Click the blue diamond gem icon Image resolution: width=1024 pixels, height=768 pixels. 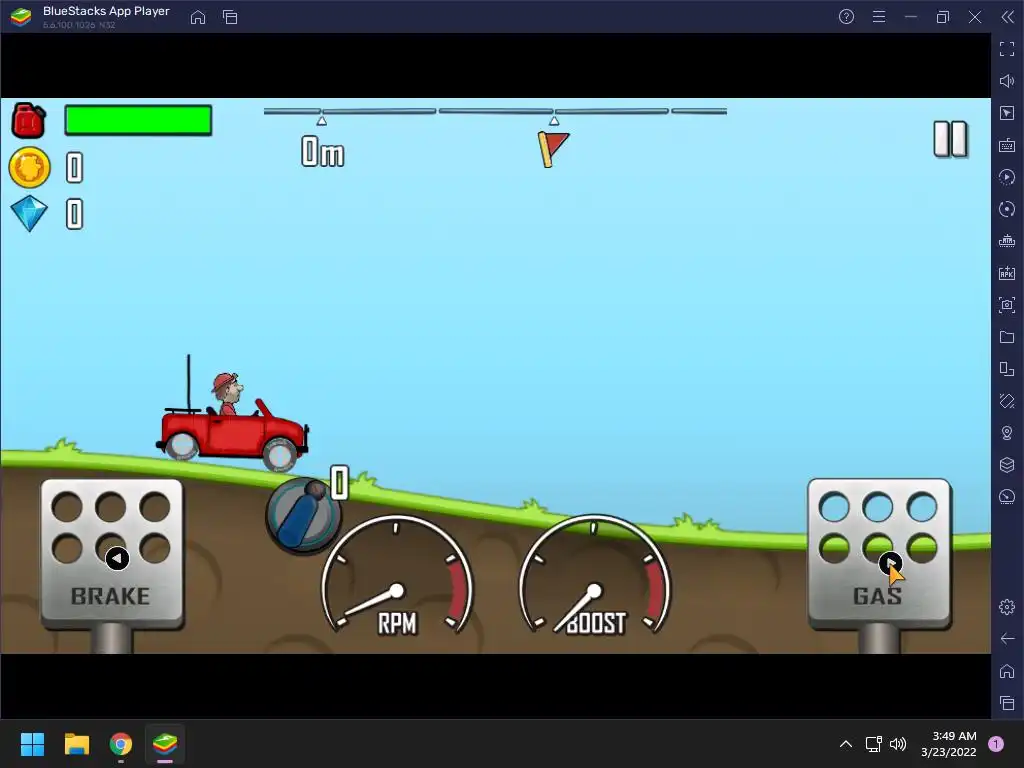click(x=29, y=214)
